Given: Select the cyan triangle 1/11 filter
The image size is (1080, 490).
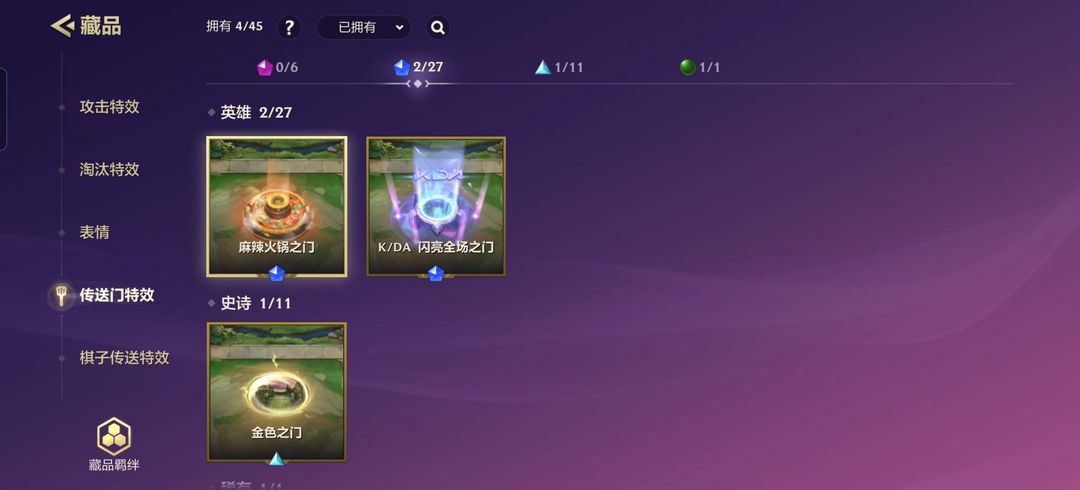Looking at the screenshot, I should tap(559, 68).
